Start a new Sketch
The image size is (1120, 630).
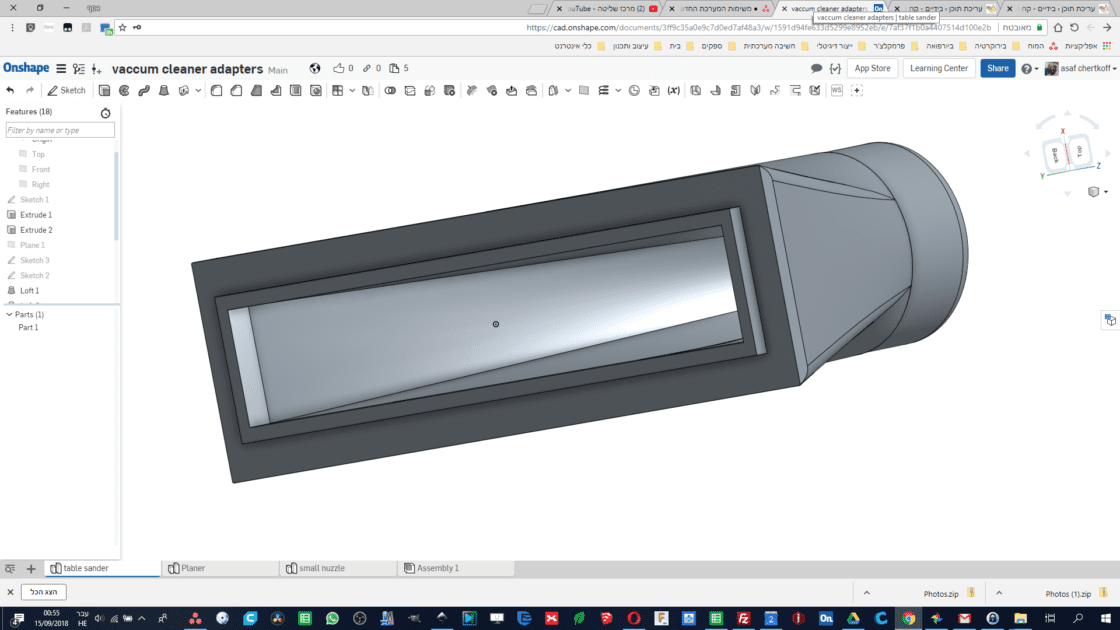pos(66,91)
